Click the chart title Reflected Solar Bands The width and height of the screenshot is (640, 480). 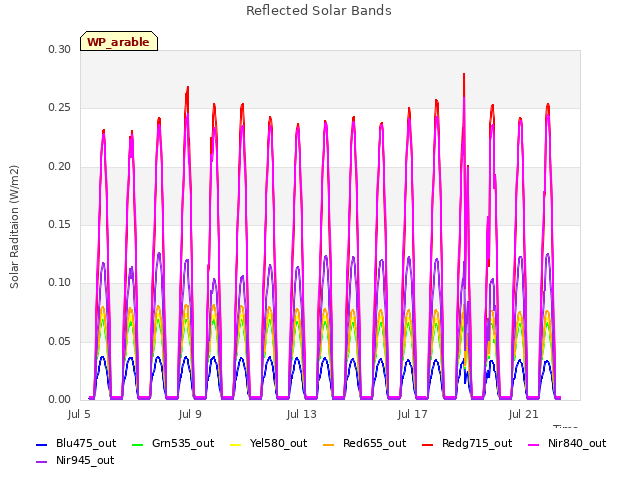(x=319, y=11)
